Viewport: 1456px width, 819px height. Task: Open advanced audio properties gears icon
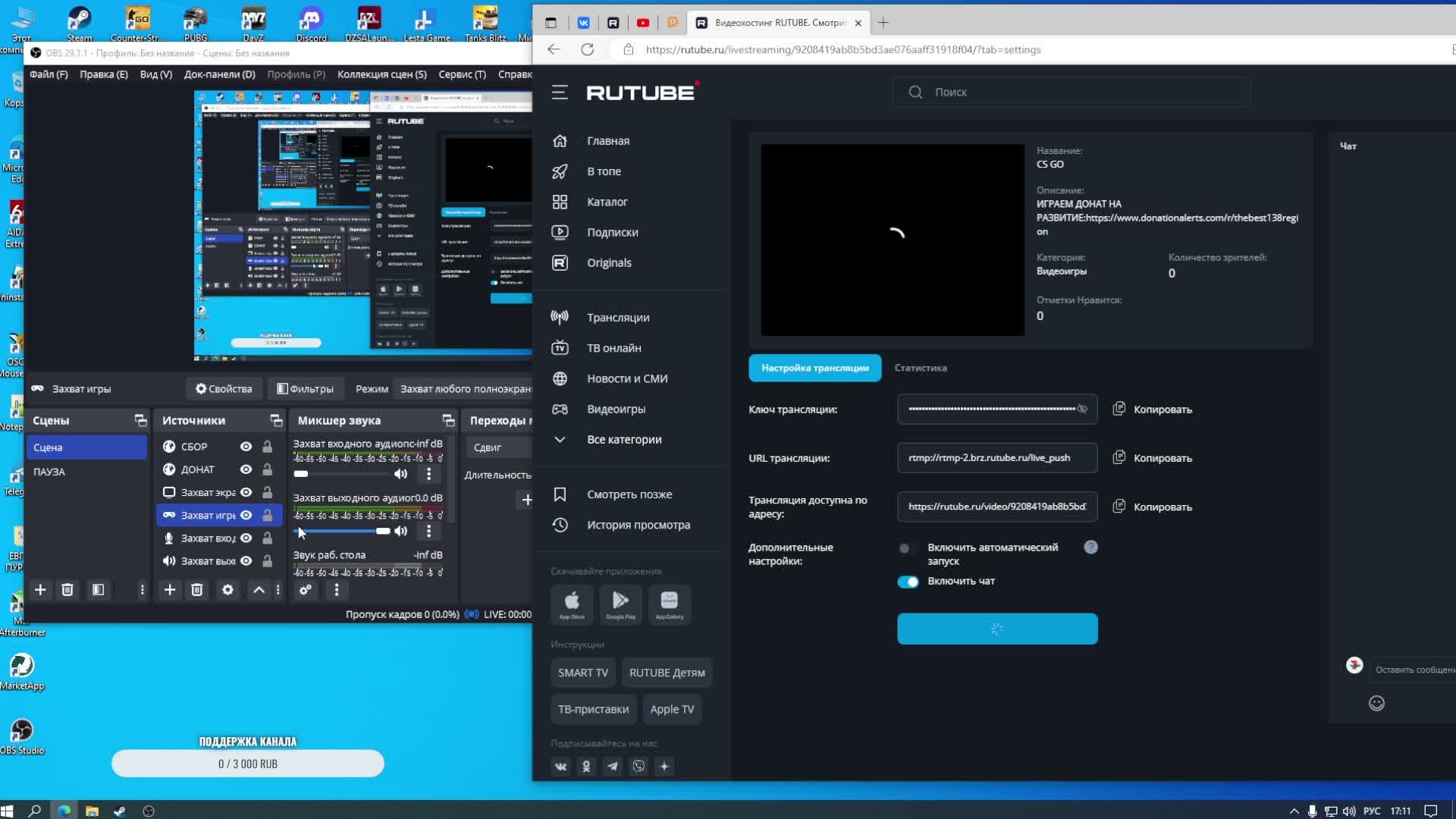(306, 590)
